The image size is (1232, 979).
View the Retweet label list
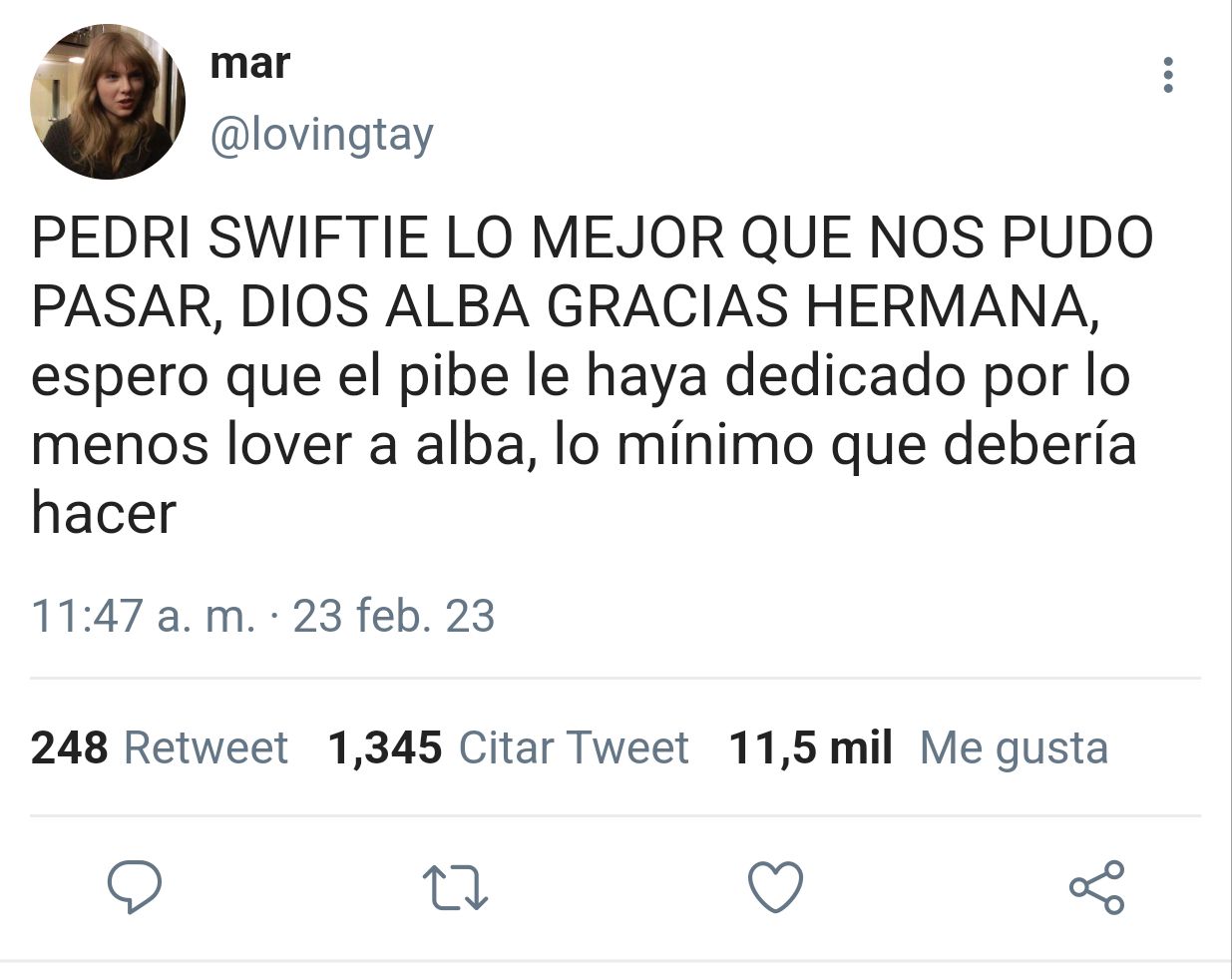point(205,747)
